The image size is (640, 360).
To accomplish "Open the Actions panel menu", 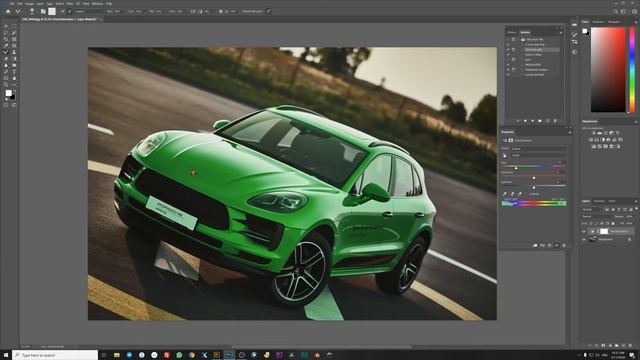I will (561, 32).
